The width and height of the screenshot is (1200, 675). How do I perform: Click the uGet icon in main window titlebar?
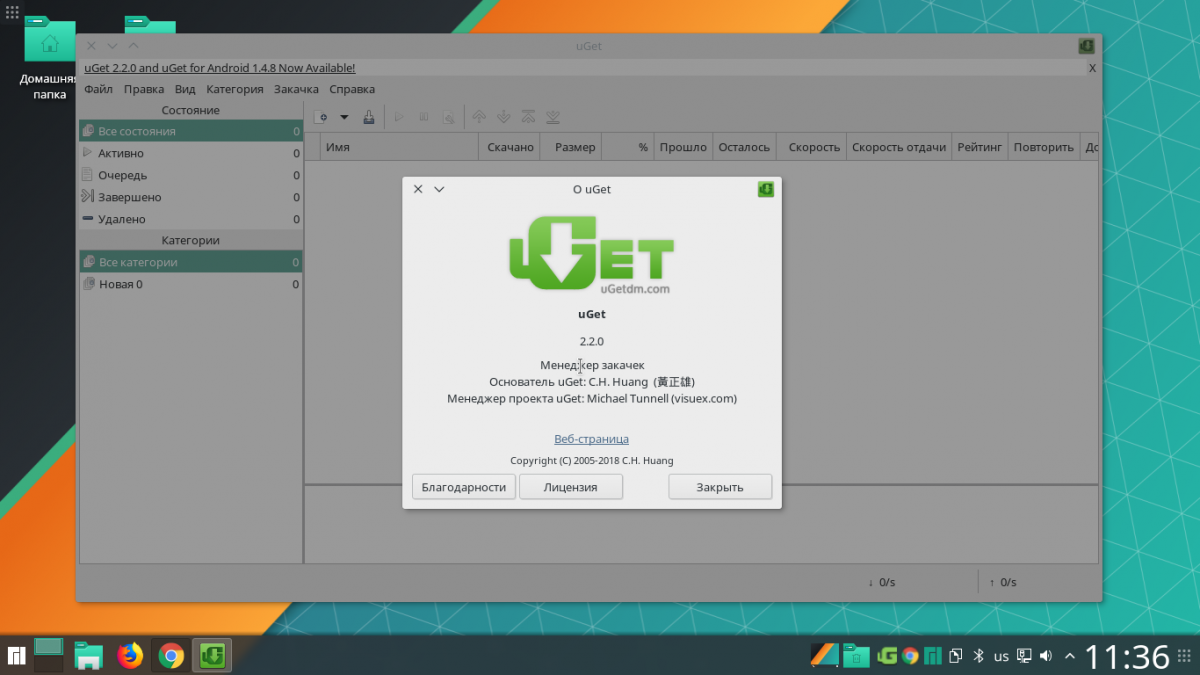click(1086, 46)
